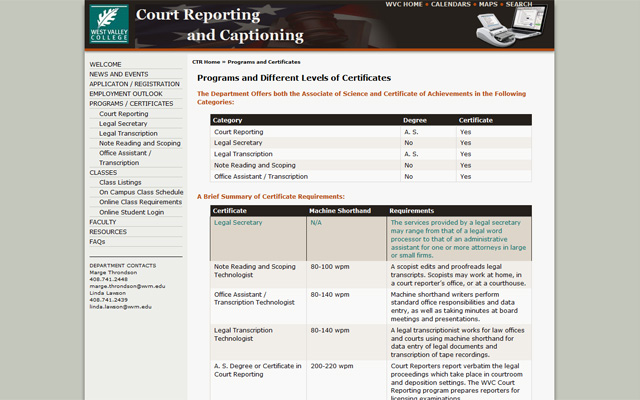
Task: Select Legal Transcription sidebar sub-item
Action: pos(128,133)
